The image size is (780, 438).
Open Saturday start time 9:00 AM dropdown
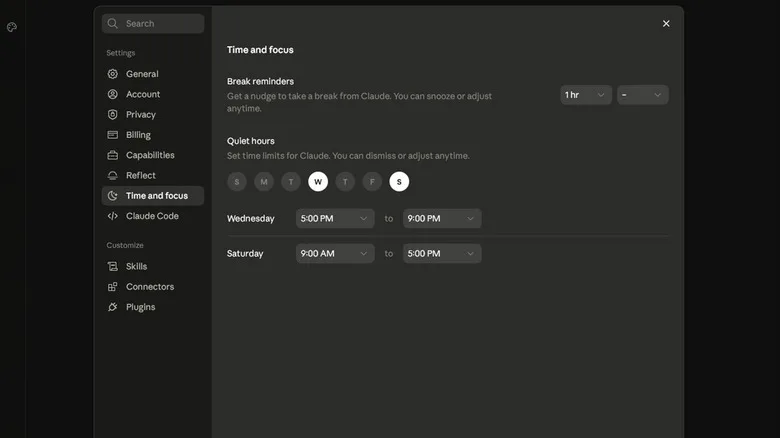[x=335, y=253]
